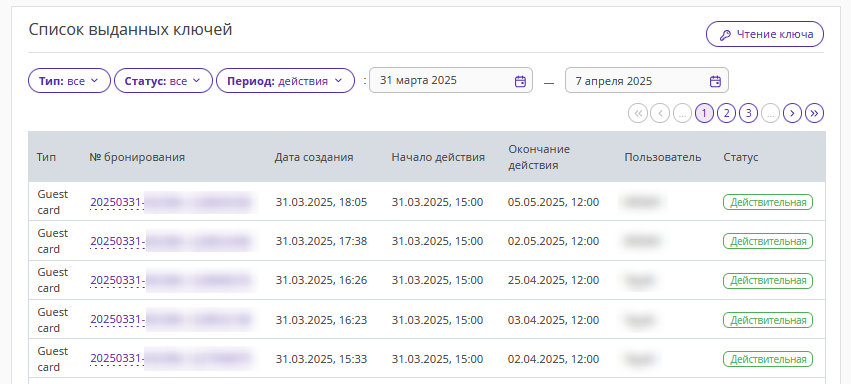Click Действительная badge ending 03.04.2025
The width and height of the screenshot is (851, 384).
pyautogui.click(x=768, y=320)
